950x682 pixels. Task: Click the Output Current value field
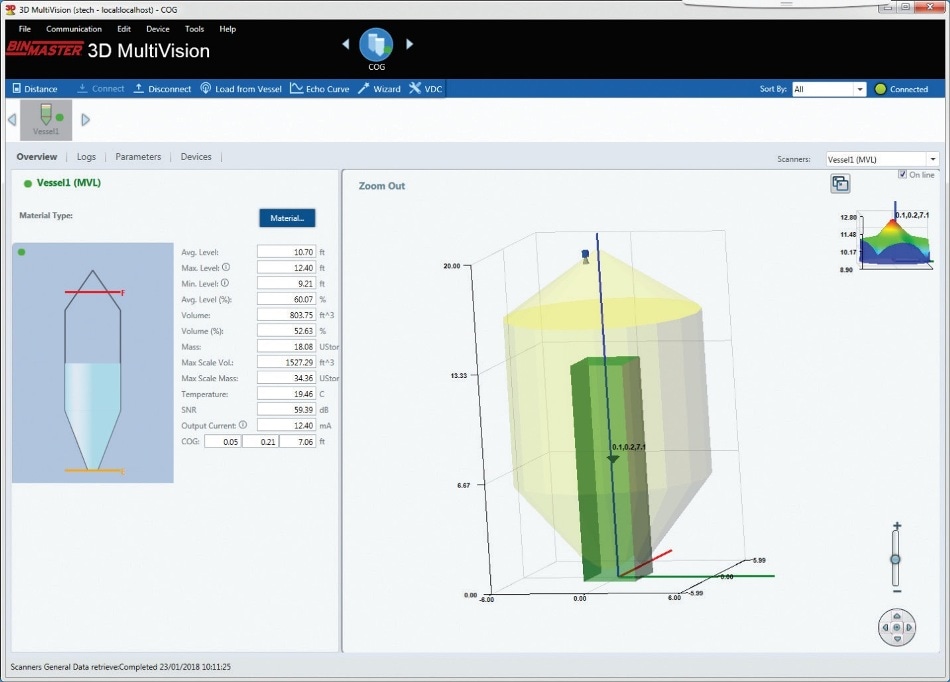[287, 425]
